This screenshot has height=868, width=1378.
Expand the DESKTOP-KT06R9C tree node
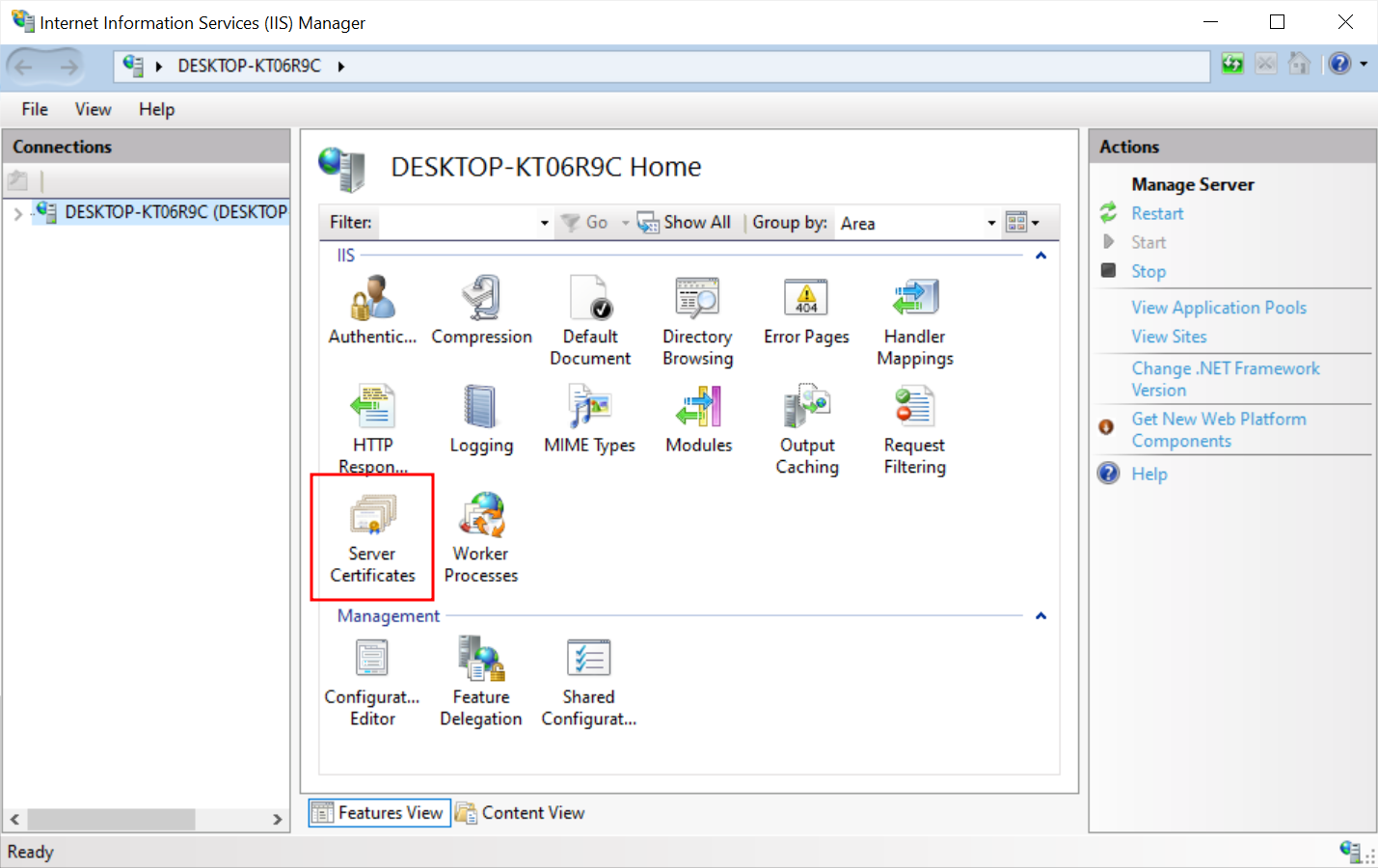[17, 213]
